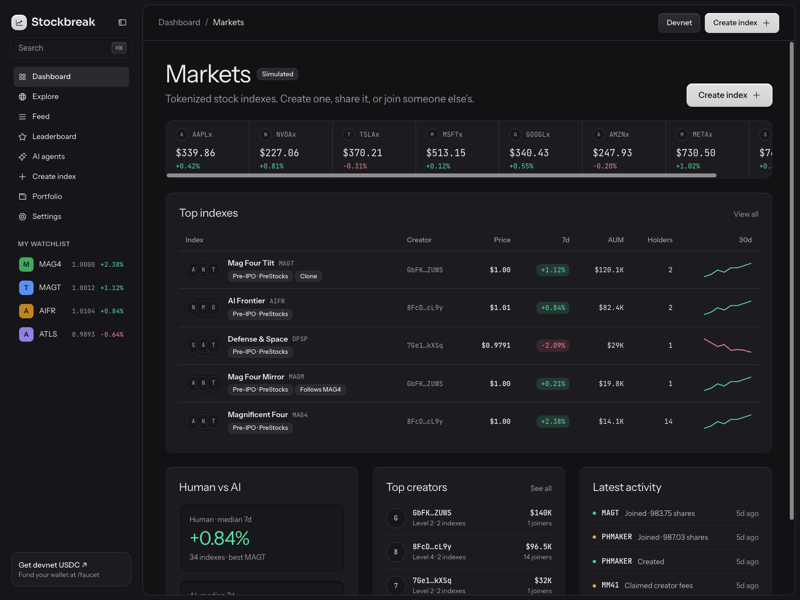The image size is (800, 600).
Task: Open the Dashboard menu item
Action: [71, 77]
